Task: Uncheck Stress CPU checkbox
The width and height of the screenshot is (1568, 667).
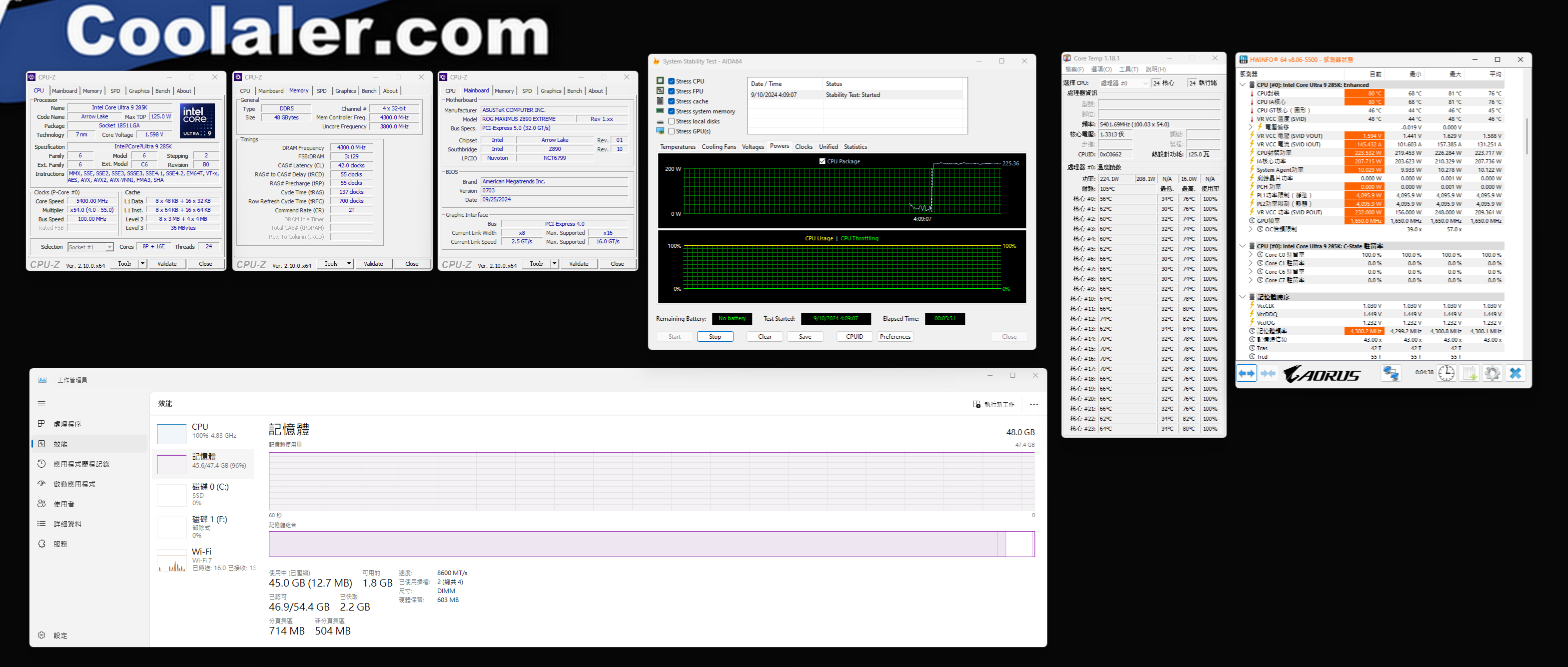Action: click(x=672, y=81)
